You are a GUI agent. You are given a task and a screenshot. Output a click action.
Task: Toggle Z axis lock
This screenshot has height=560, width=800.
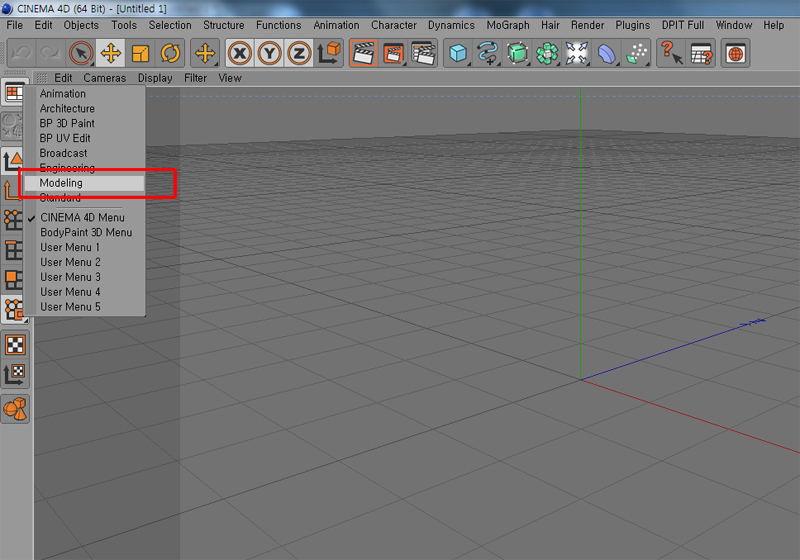point(299,53)
